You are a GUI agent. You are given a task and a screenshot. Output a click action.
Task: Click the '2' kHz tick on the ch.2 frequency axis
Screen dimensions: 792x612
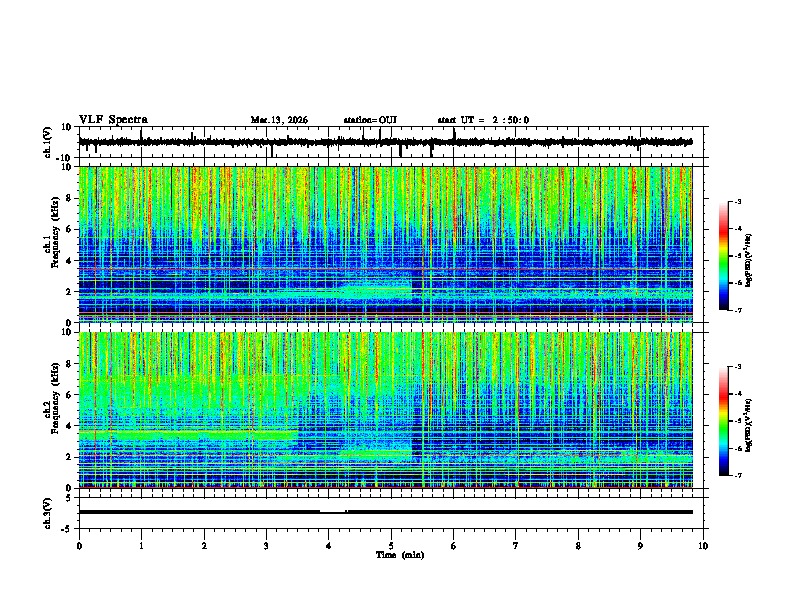click(x=69, y=457)
